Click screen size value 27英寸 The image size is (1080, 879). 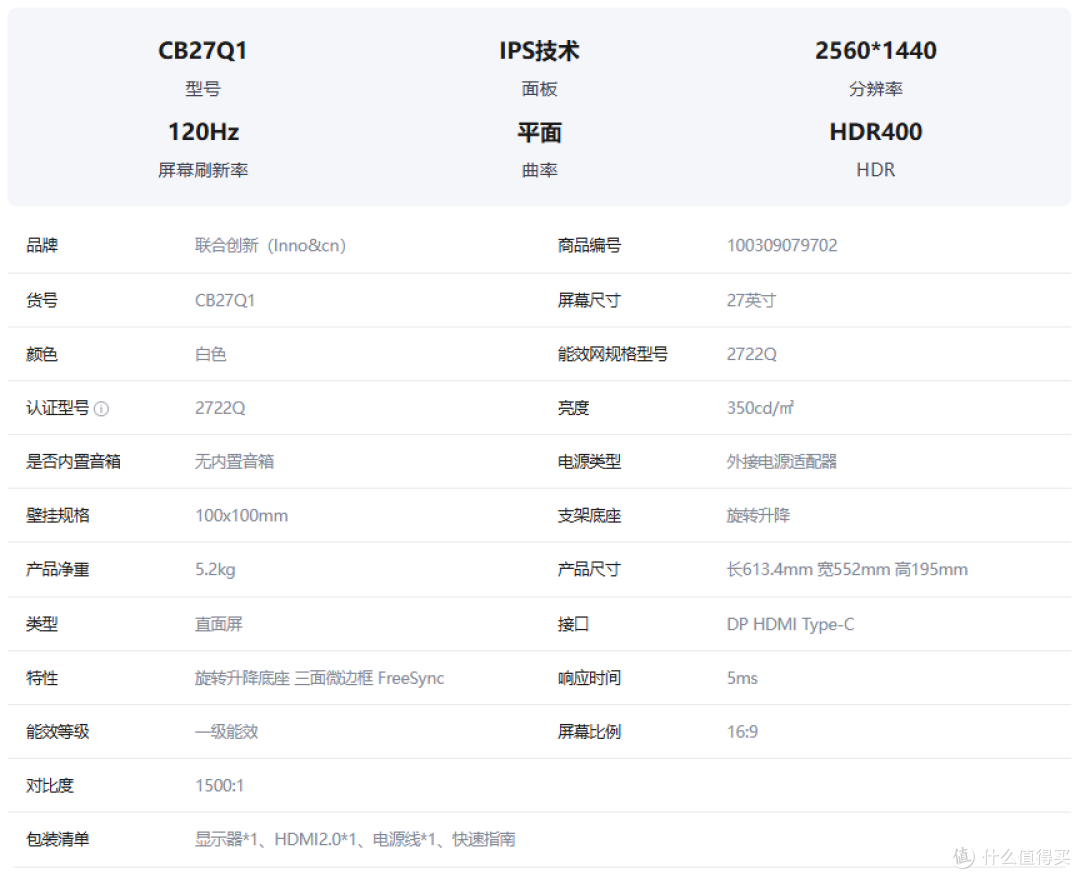coord(751,300)
